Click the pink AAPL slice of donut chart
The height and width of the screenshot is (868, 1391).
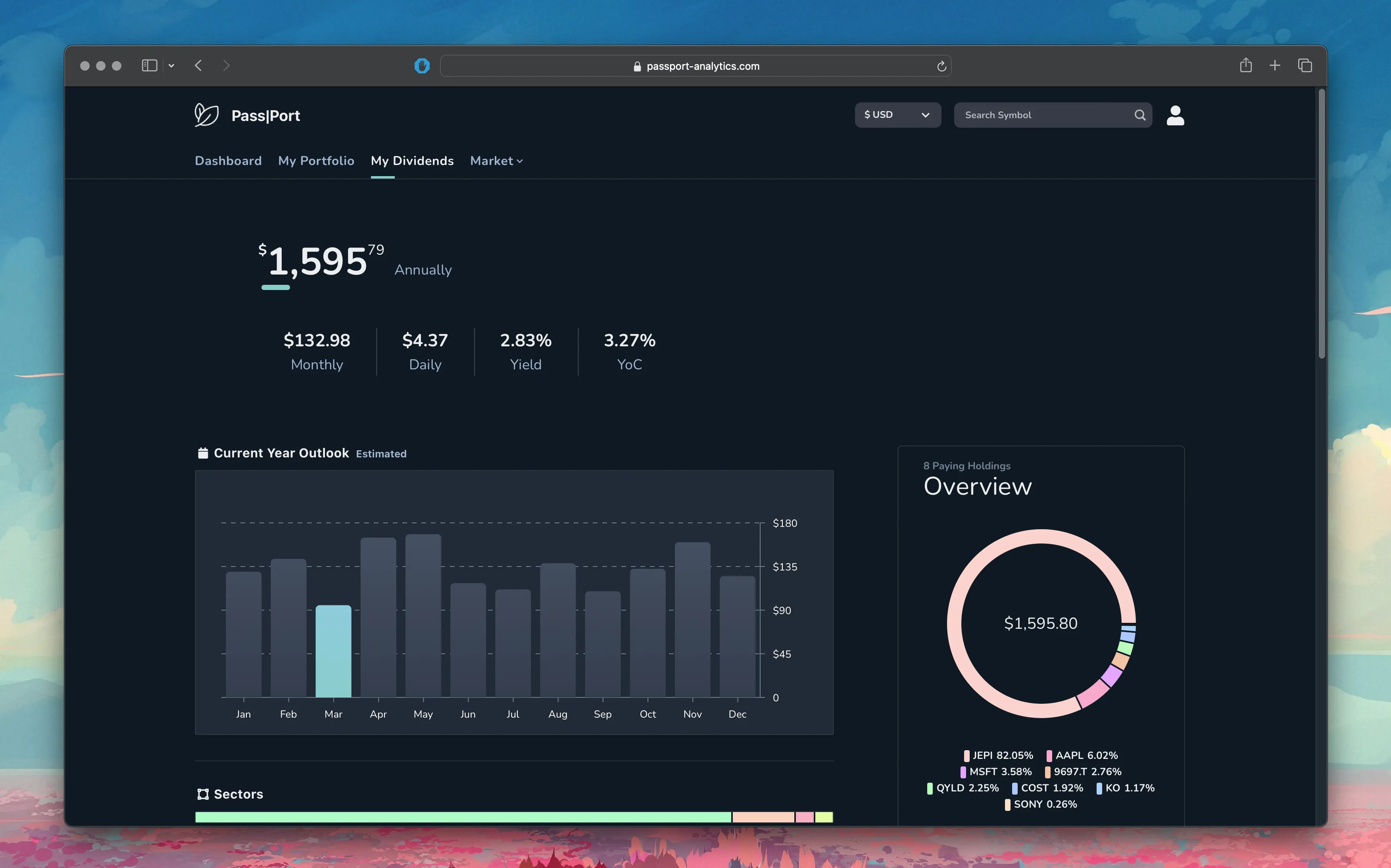(1093, 693)
